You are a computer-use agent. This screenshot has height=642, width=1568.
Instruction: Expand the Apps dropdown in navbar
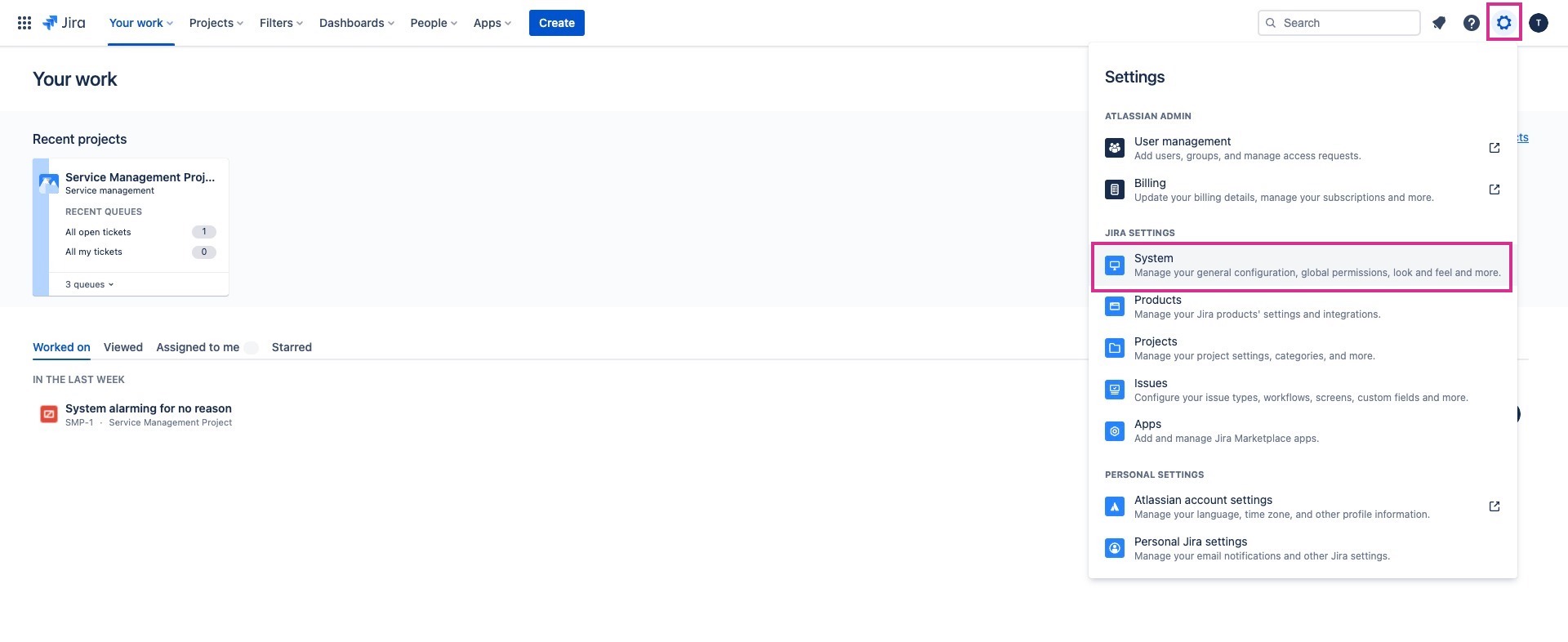[492, 23]
